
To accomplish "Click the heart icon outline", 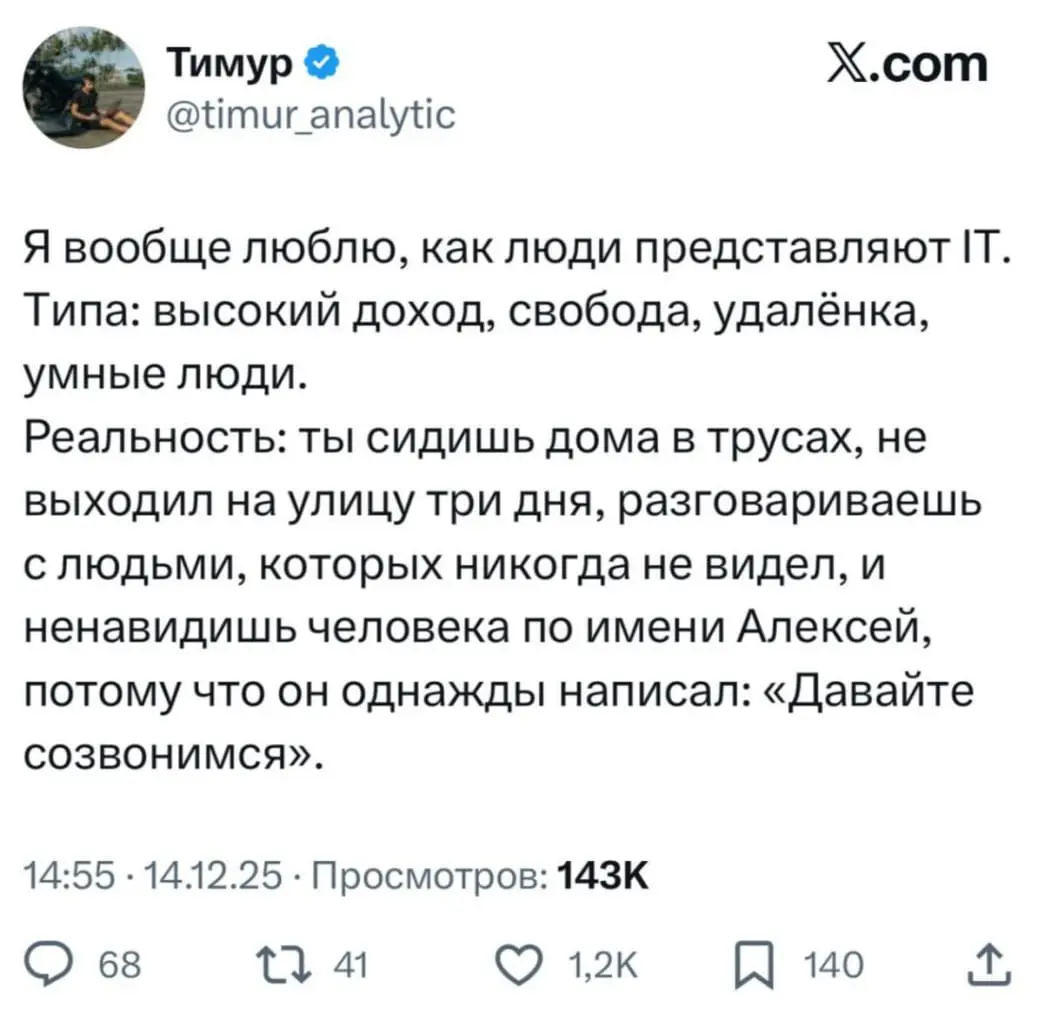I will 517,964.
